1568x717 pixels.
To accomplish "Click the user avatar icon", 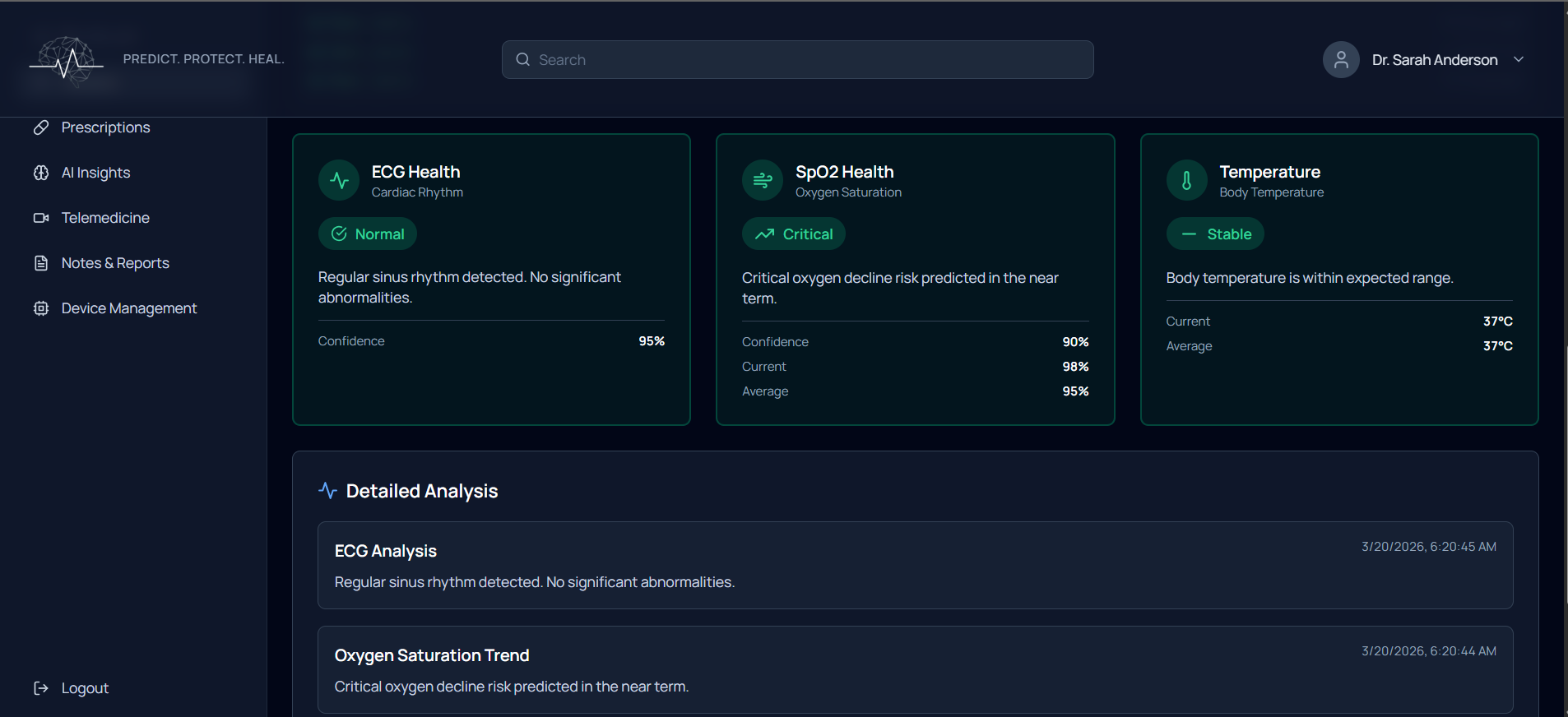I will point(1341,60).
